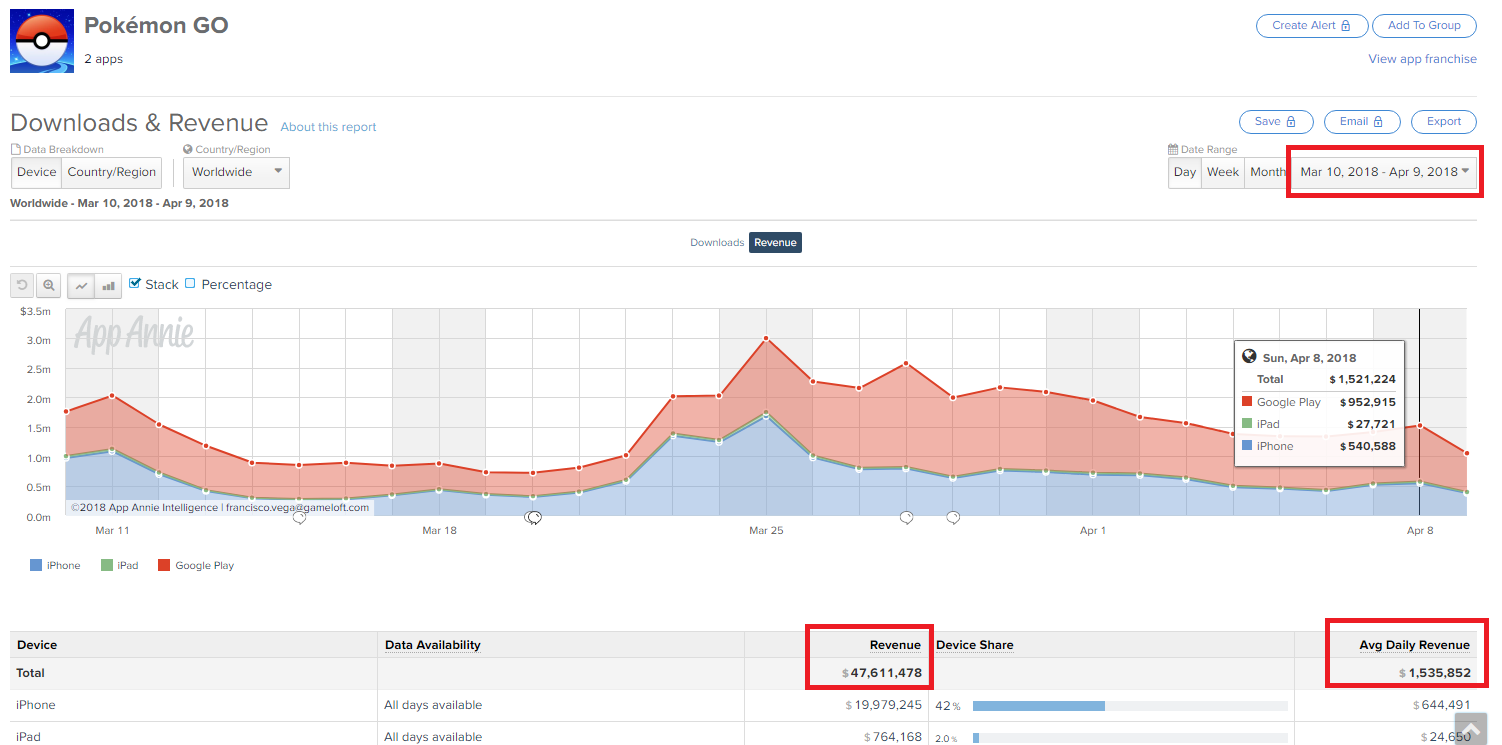Toggle iPad series in the chart legend

(x=120, y=565)
